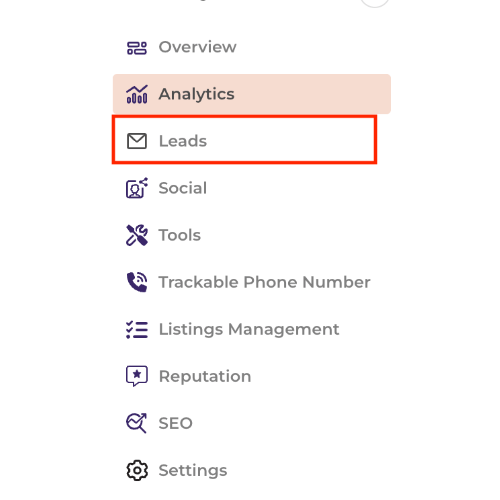500x500 pixels.
Task: Click the Tools wrench and screwdriver icon
Action: [x=137, y=235]
